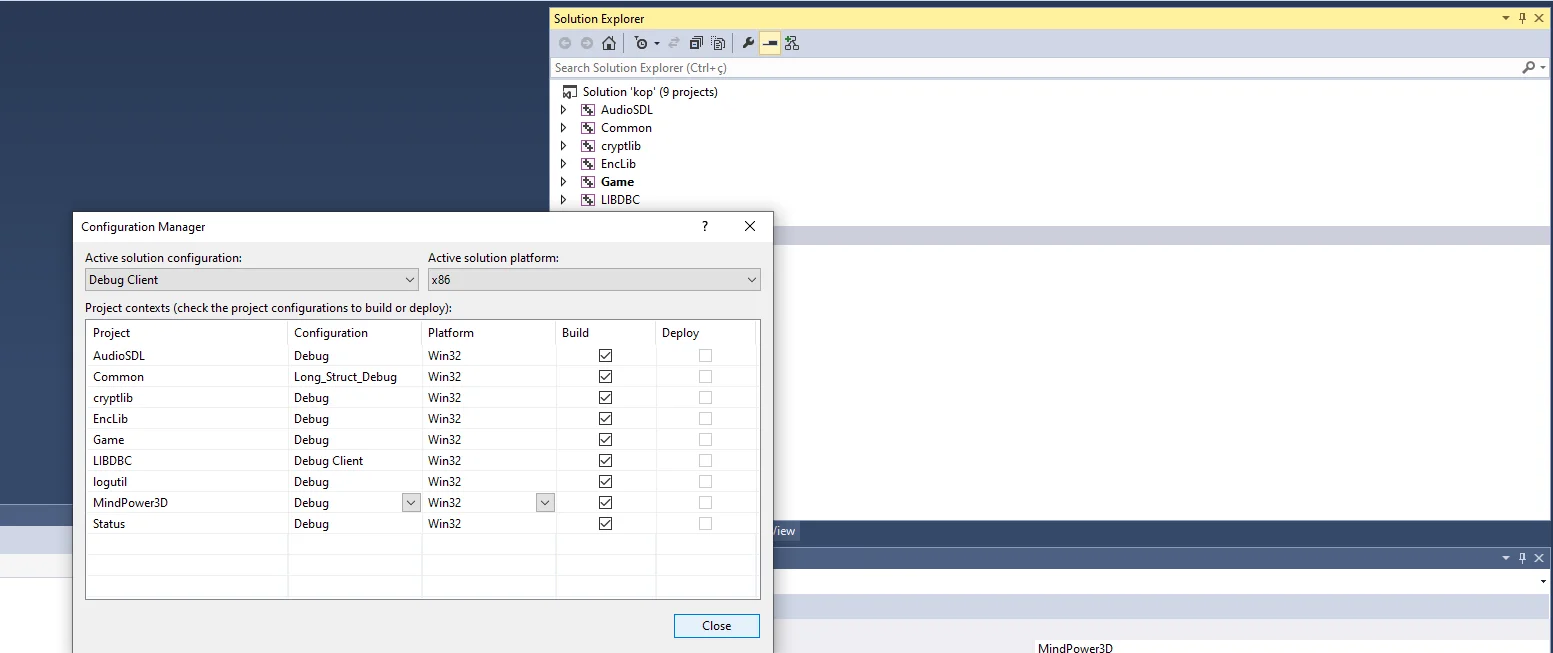Click Collapse All in Solution Explorer toolbar
1553x653 pixels.
click(696, 43)
